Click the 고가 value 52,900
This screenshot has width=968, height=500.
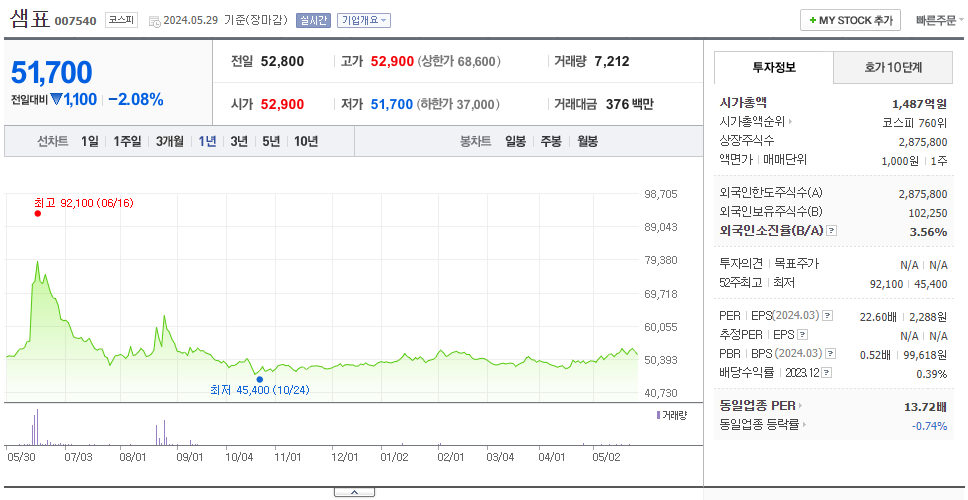click(392, 61)
